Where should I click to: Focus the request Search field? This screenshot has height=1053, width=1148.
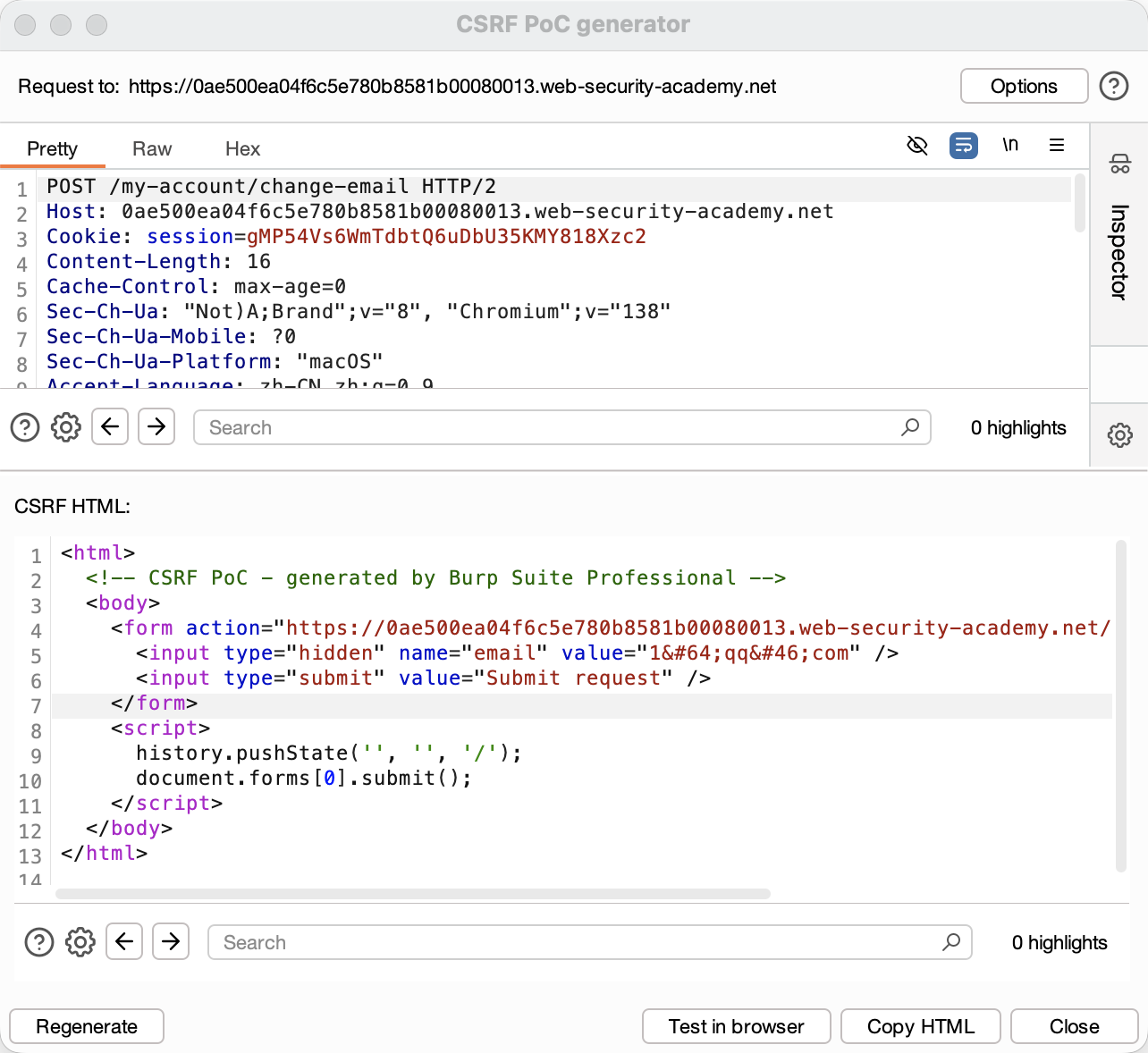(x=562, y=427)
